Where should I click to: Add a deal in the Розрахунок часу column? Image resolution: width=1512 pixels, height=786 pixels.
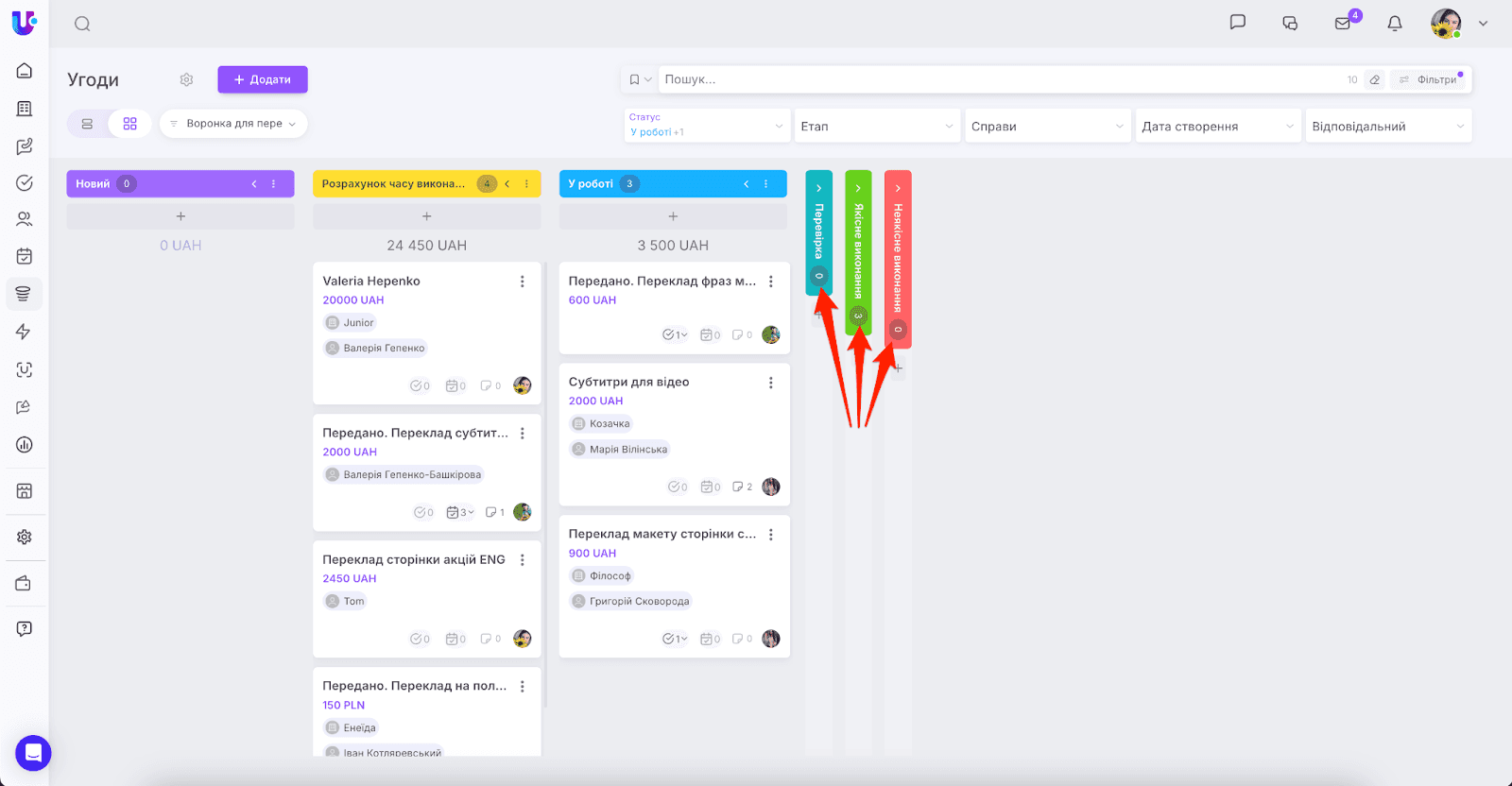tap(427, 216)
